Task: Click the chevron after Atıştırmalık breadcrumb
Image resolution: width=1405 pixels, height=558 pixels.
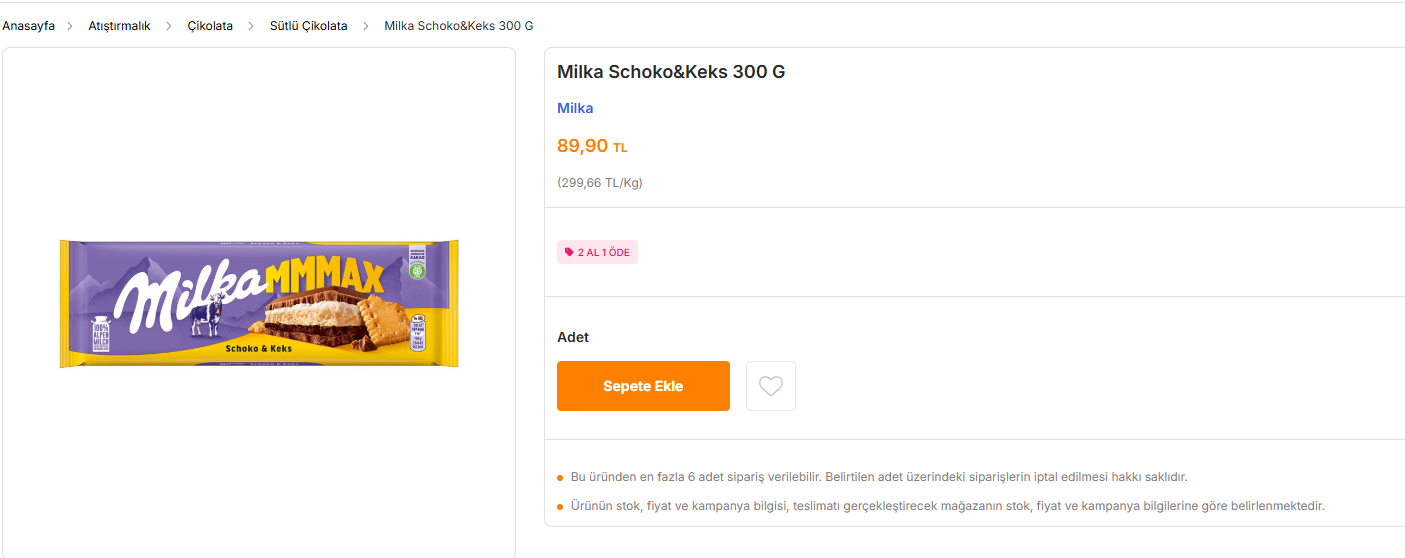Action: click(169, 26)
